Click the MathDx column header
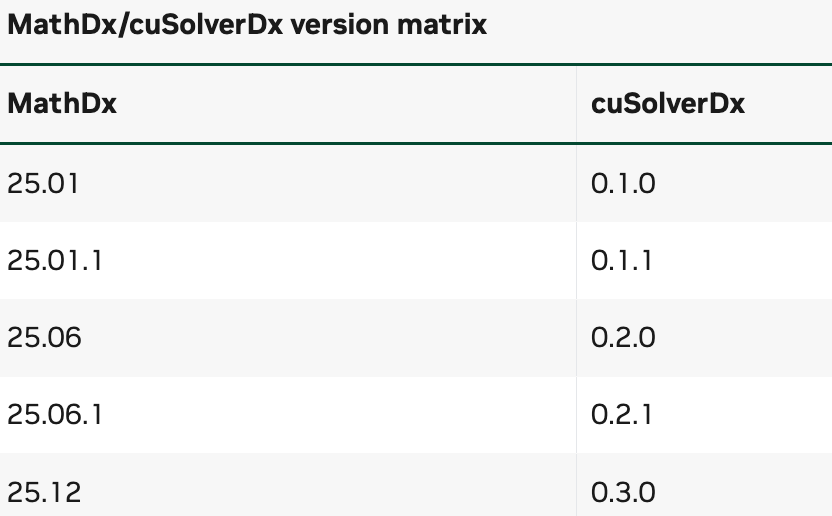Image resolution: width=832 pixels, height=516 pixels. (x=62, y=104)
